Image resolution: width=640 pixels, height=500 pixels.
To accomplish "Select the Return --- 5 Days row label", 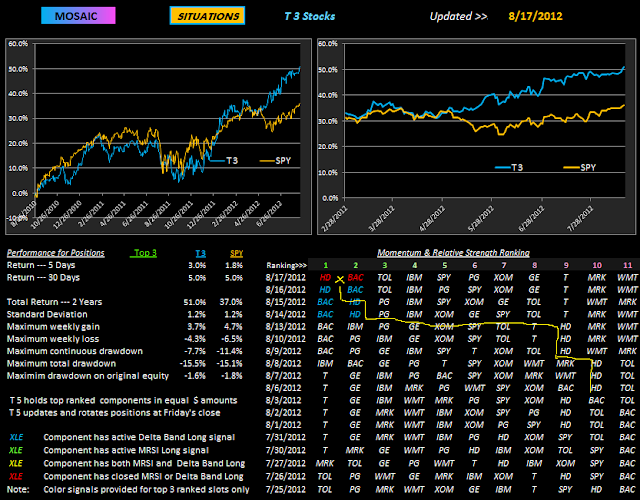I will pos(41,265).
